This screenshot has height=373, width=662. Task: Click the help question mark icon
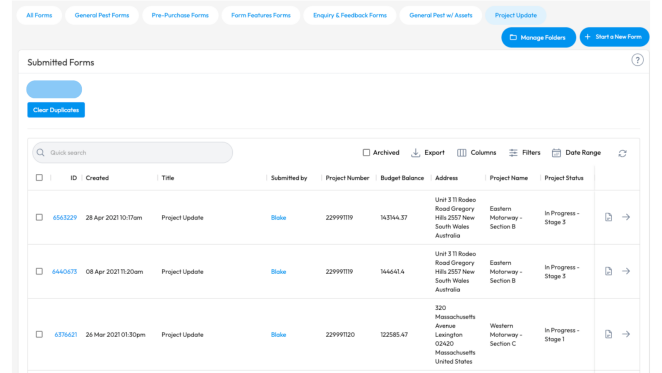pyautogui.click(x=637, y=60)
